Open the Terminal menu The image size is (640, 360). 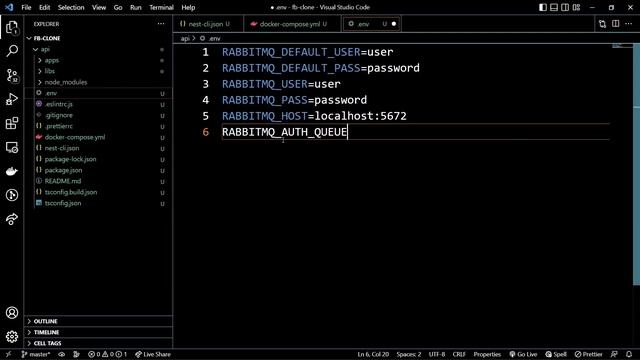click(161, 7)
